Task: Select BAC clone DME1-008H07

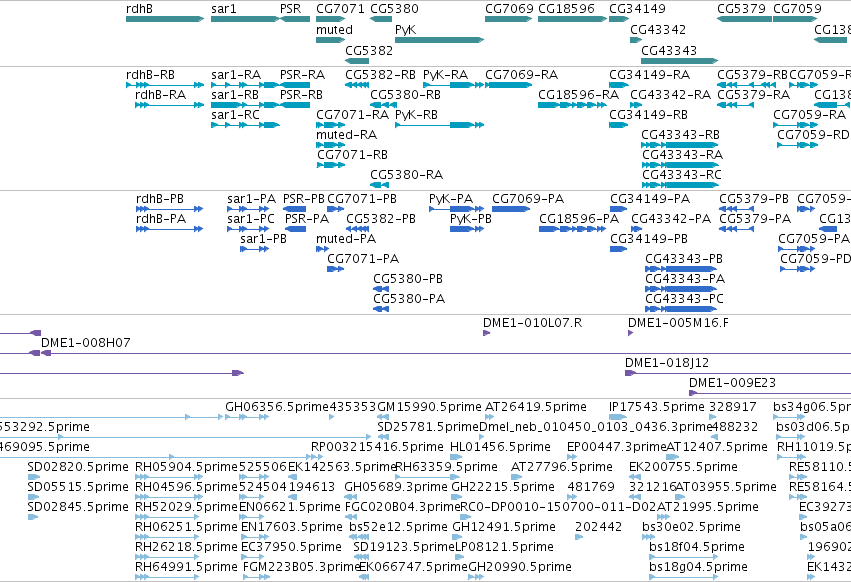Action: tap(86, 343)
